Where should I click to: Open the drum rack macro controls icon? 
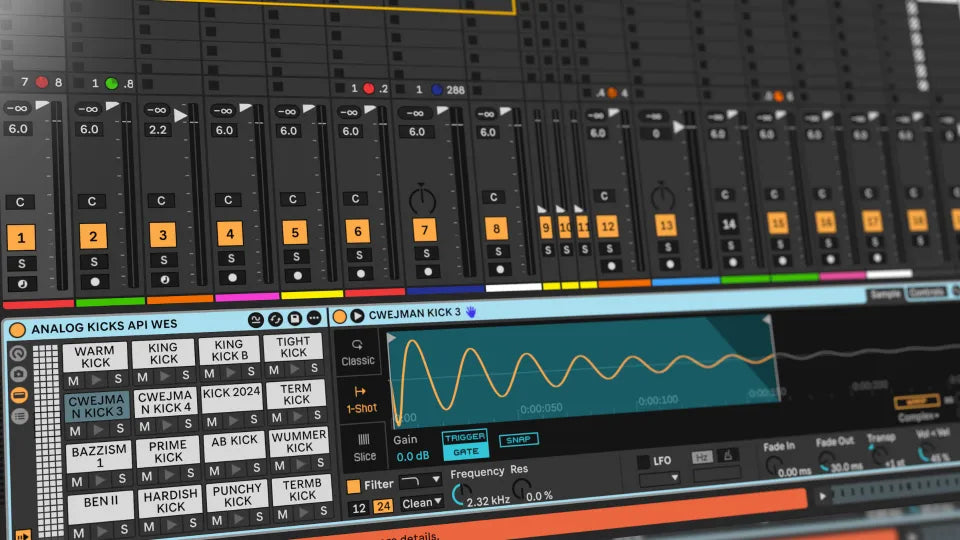[x=256, y=320]
